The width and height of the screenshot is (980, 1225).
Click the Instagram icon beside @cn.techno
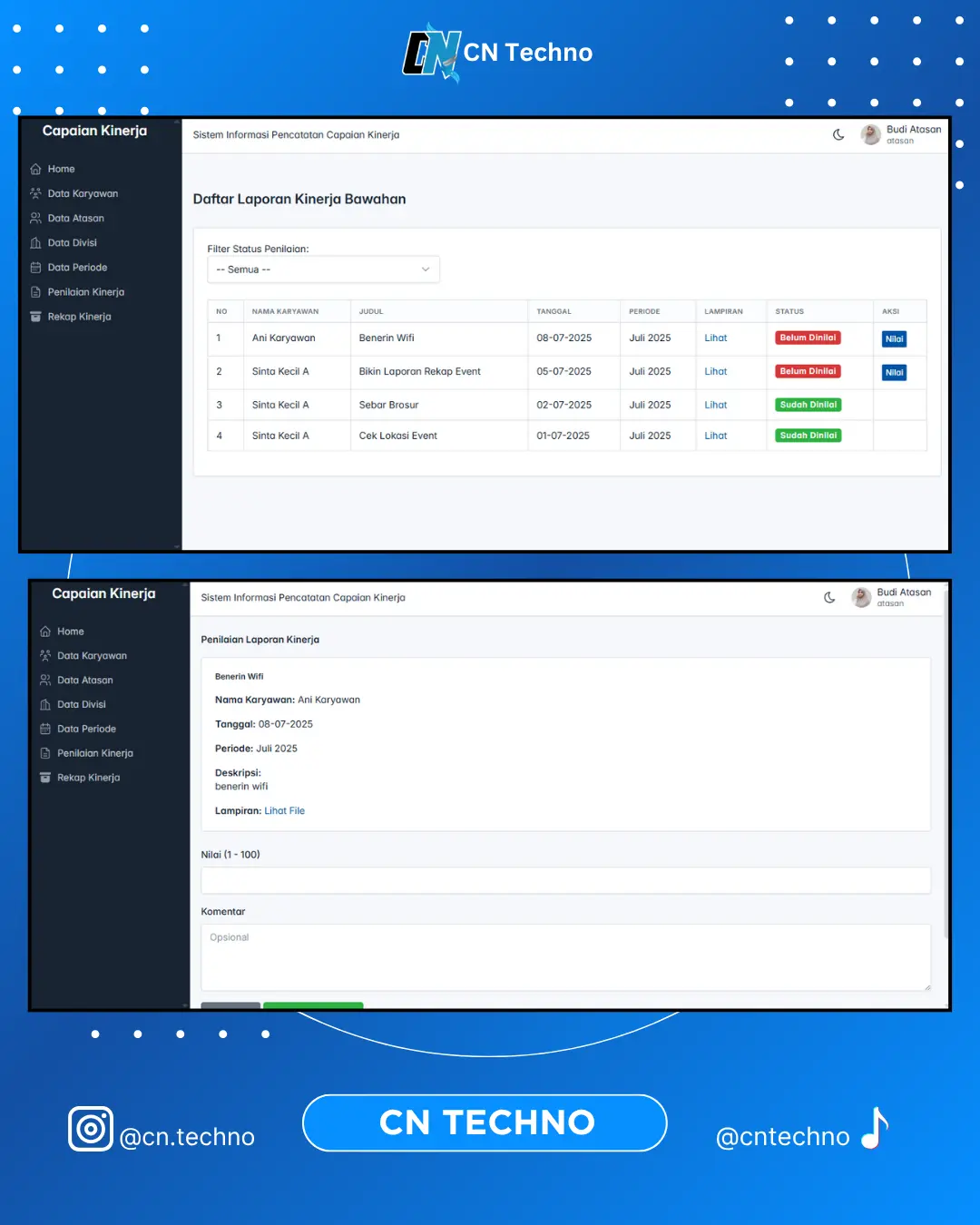tap(91, 1129)
